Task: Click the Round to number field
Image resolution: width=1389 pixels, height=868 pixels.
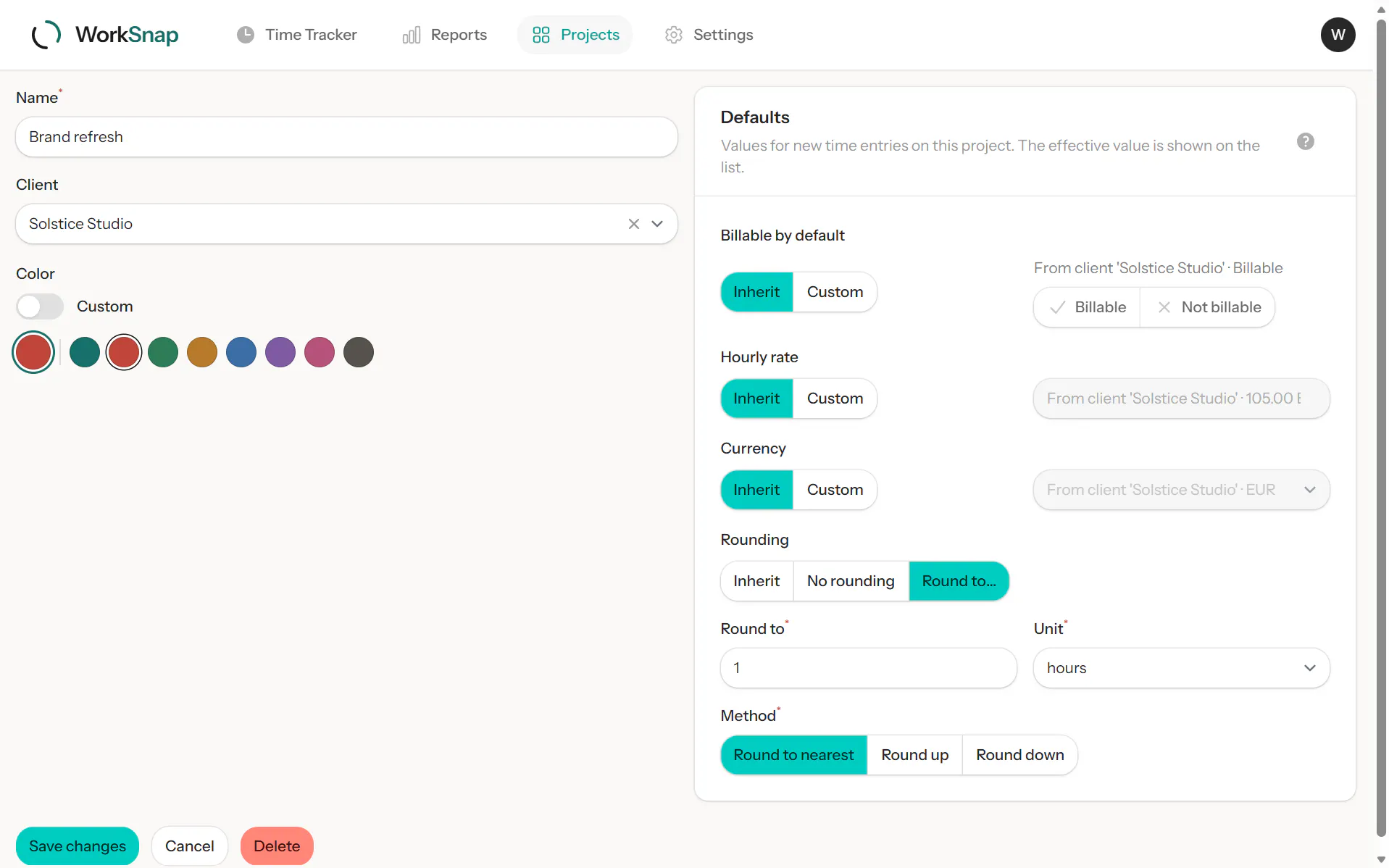Action: click(868, 668)
